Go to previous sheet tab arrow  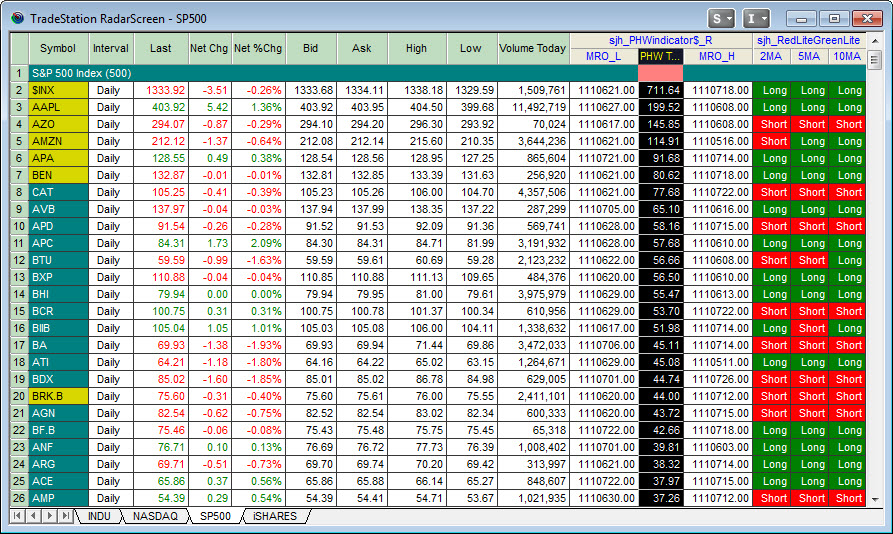point(34,516)
